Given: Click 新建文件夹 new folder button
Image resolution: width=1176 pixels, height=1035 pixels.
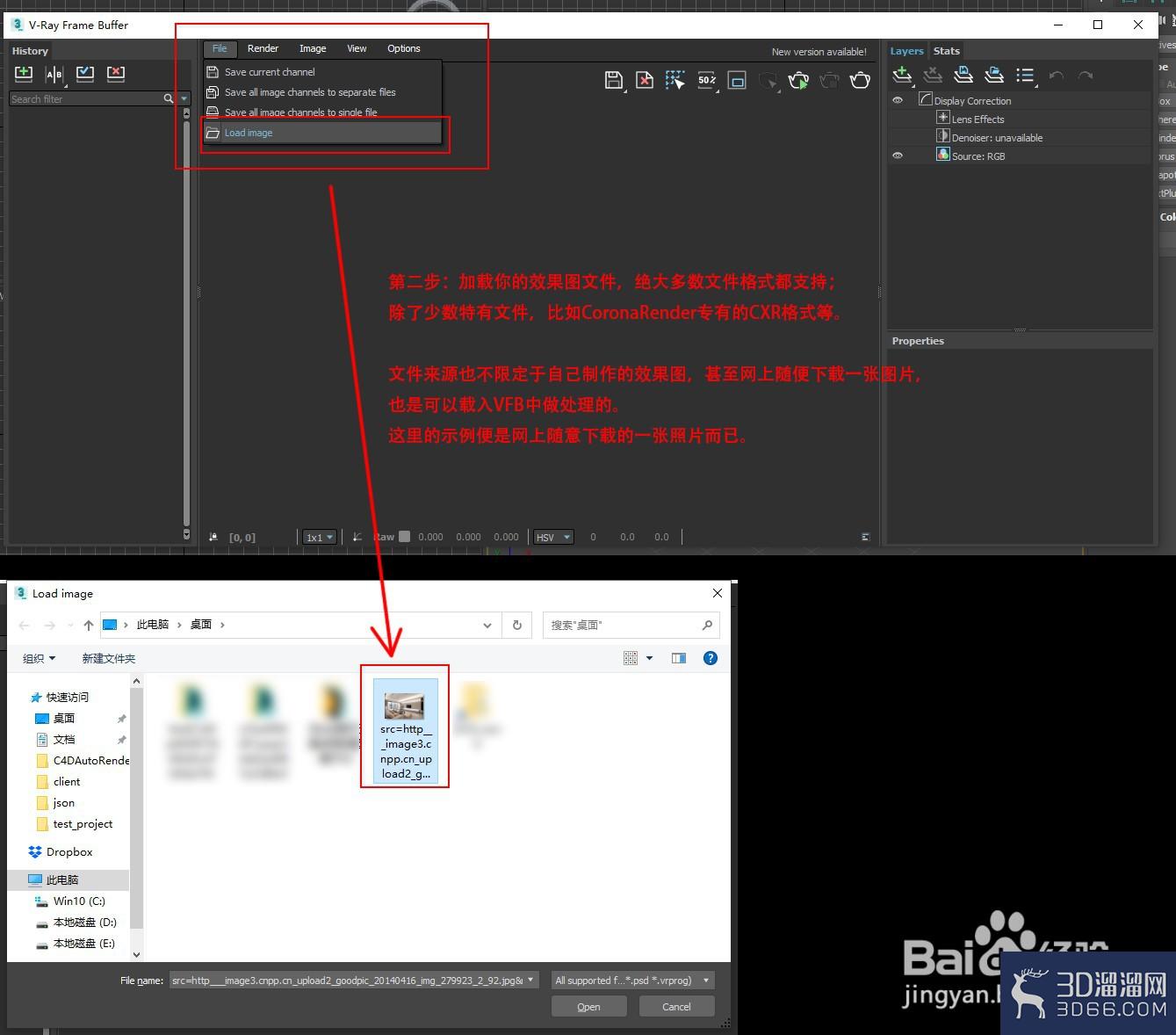Looking at the screenshot, I should point(109,658).
